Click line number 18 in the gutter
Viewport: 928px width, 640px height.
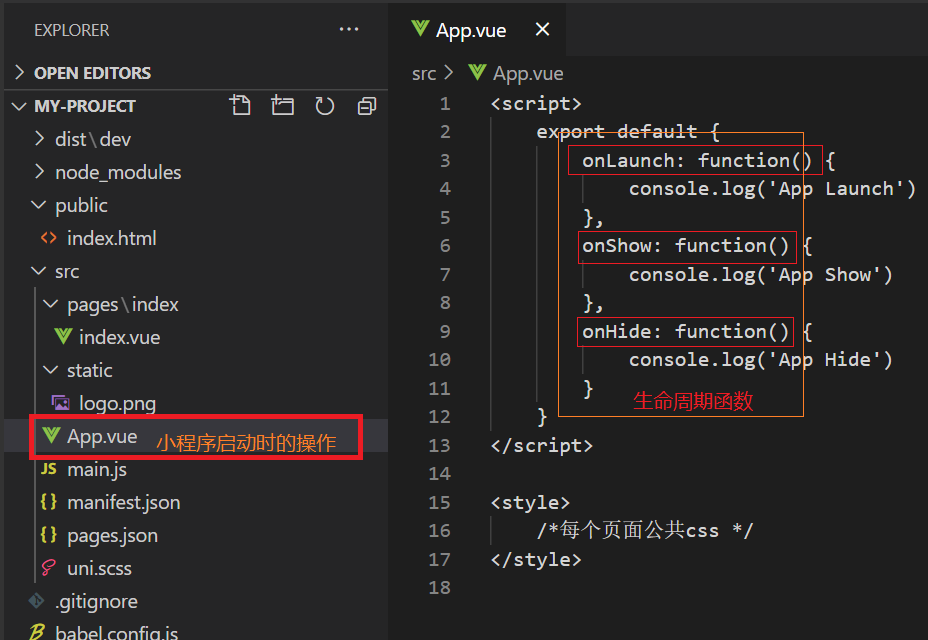click(x=439, y=587)
